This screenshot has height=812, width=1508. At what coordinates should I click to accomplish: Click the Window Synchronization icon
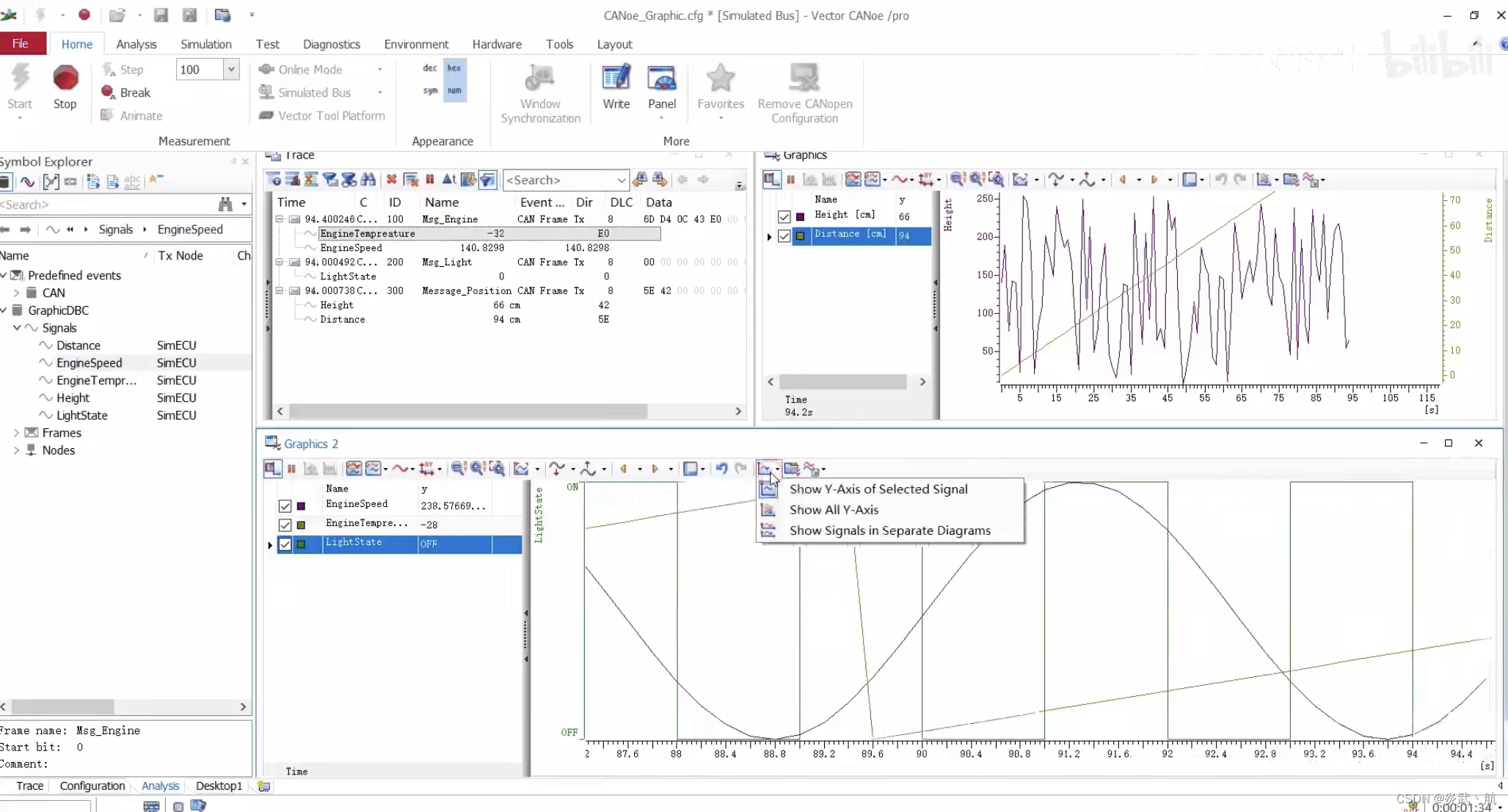(x=540, y=78)
